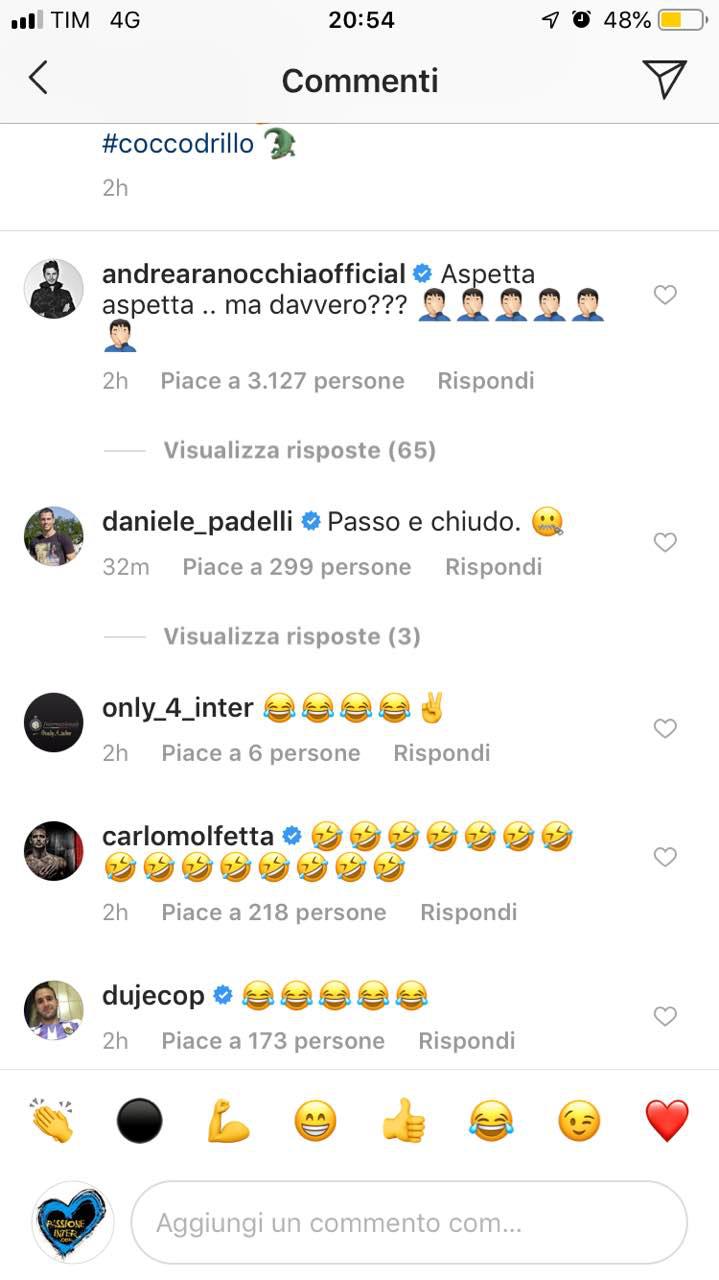Tap the back arrow in header
The image size is (719, 1280).
[x=38, y=79]
